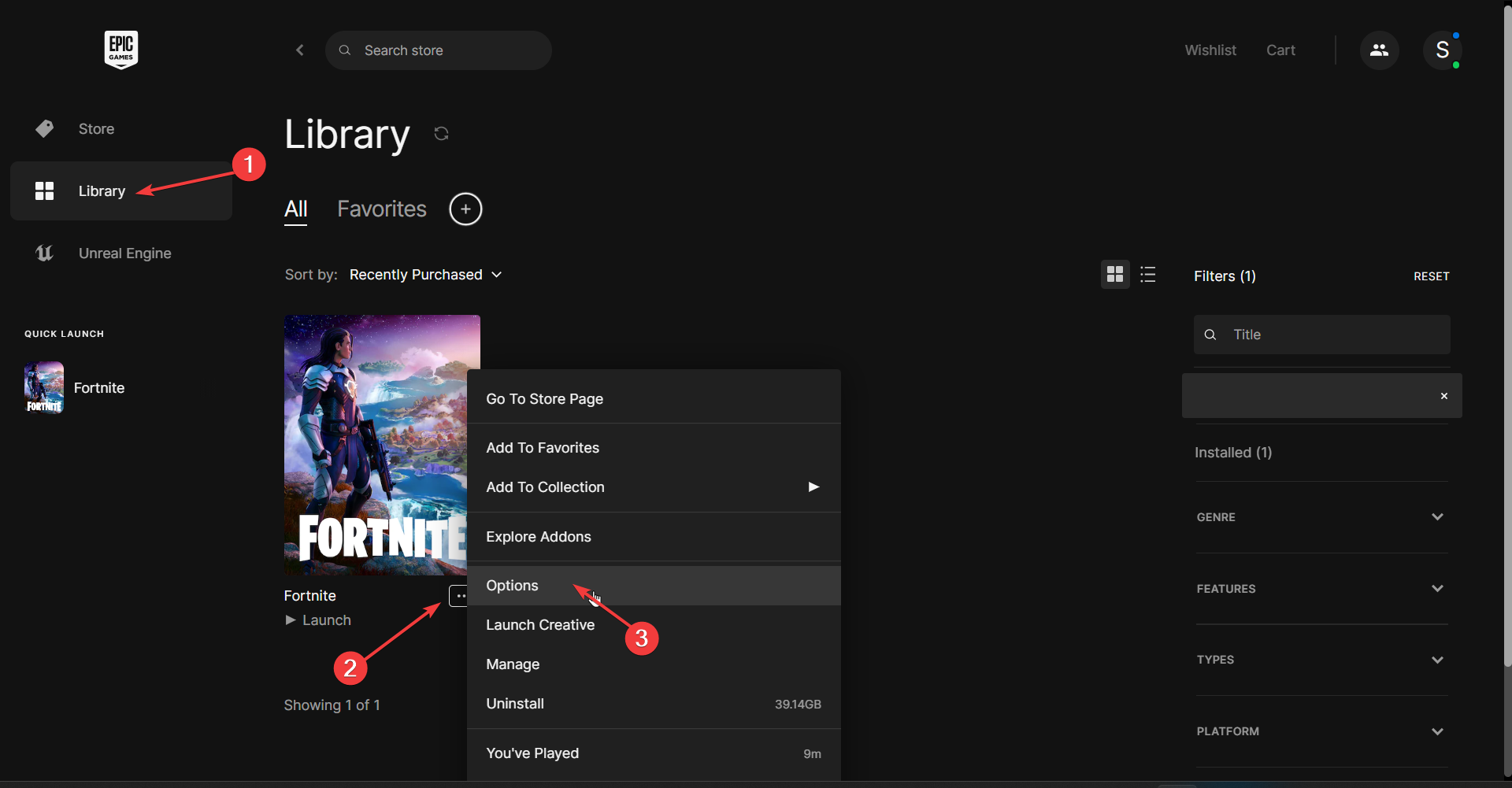Click the Installed (1) filter option
Screen dimensions: 1512x788
(x=1233, y=453)
